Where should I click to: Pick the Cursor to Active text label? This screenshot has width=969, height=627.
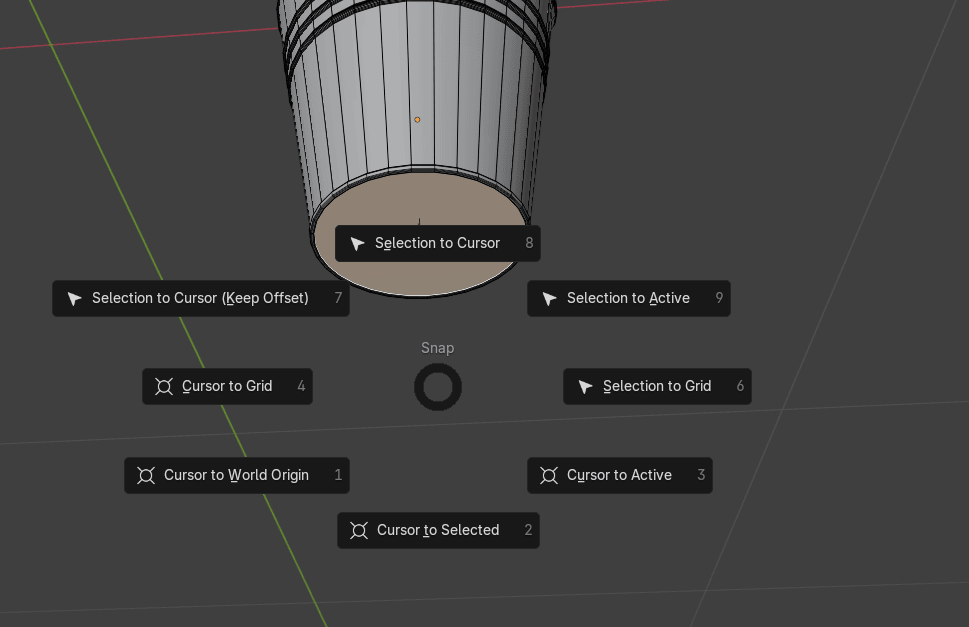point(619,475)
